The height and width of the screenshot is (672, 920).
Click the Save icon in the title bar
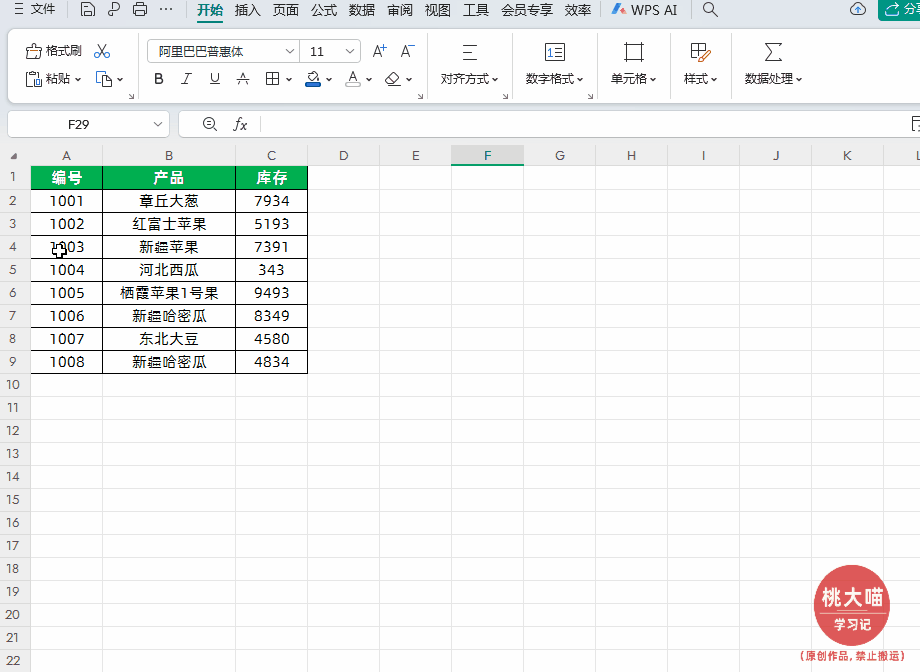pyautogui.click(x=87, y=9)
